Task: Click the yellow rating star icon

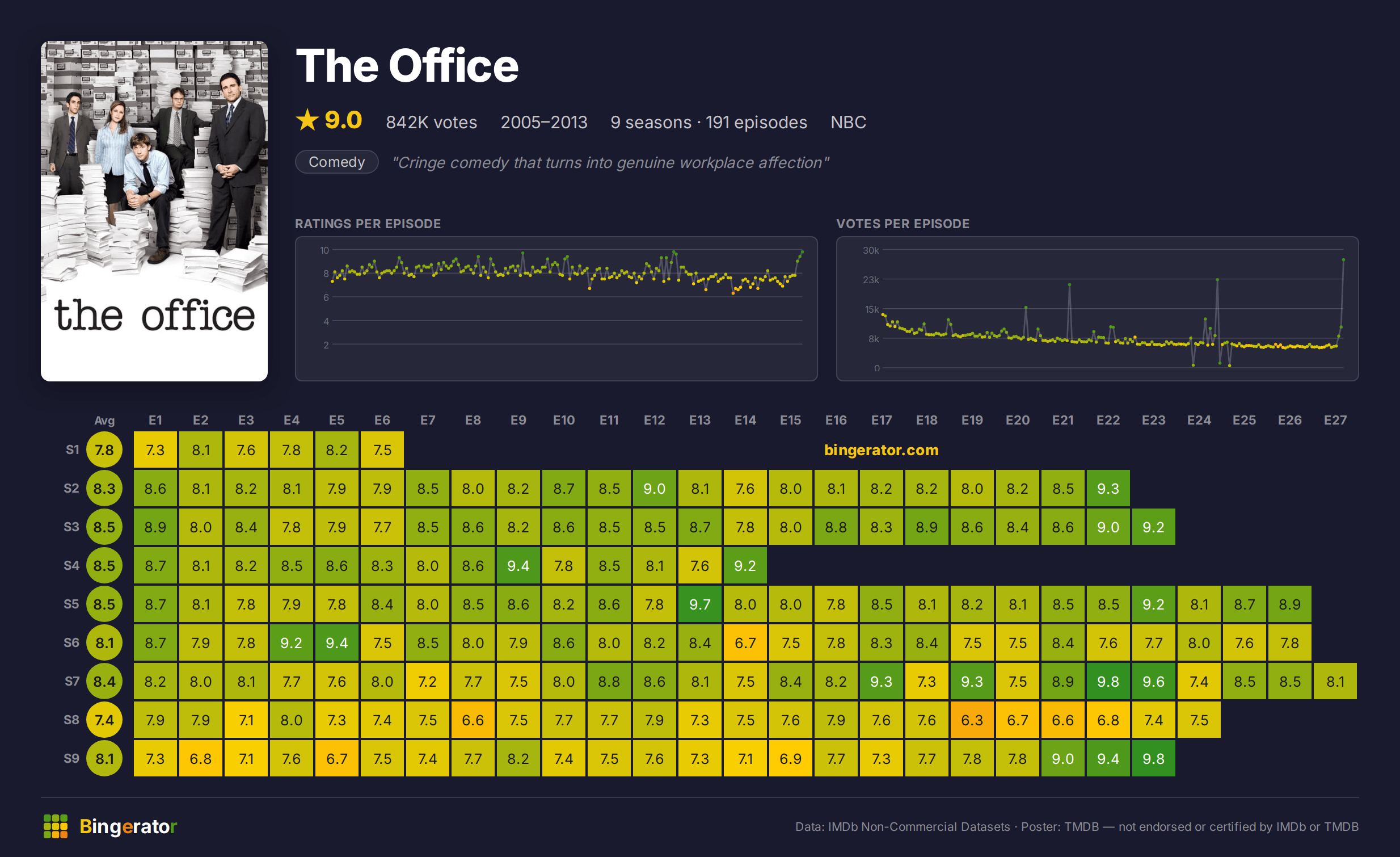Action: (x=307, y=120)
